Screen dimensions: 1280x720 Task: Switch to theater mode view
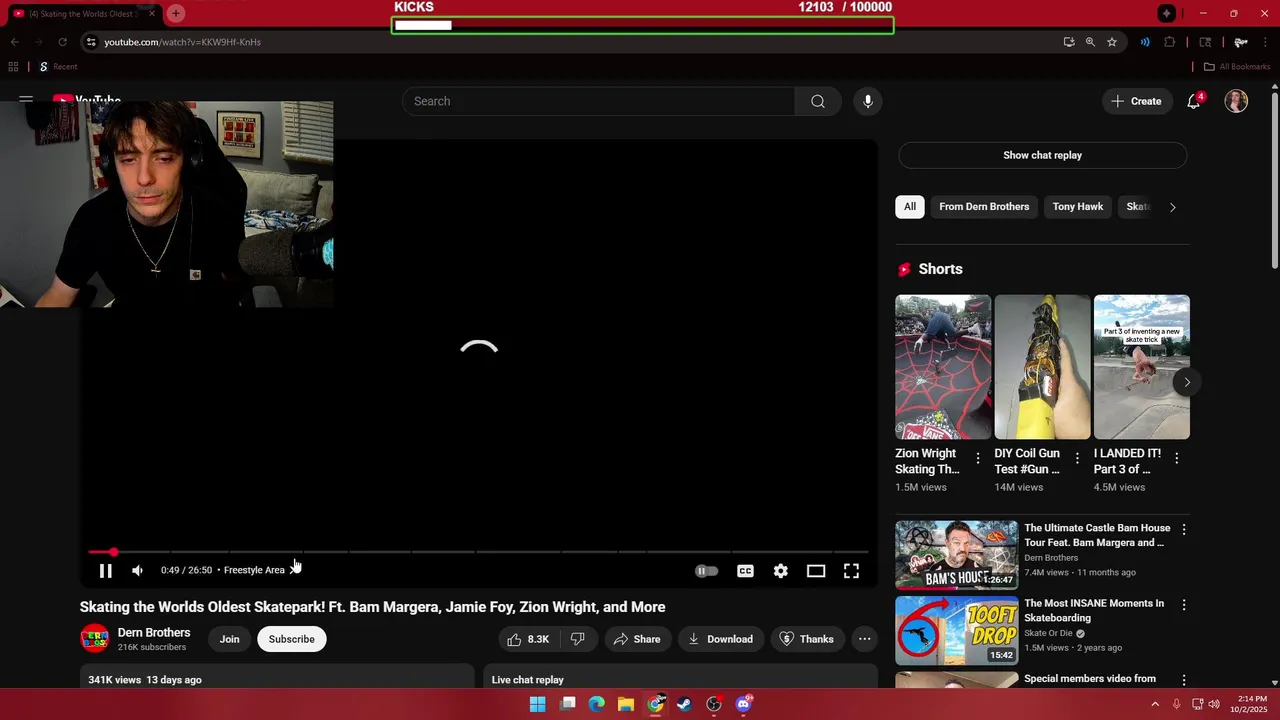click(816, 571)
